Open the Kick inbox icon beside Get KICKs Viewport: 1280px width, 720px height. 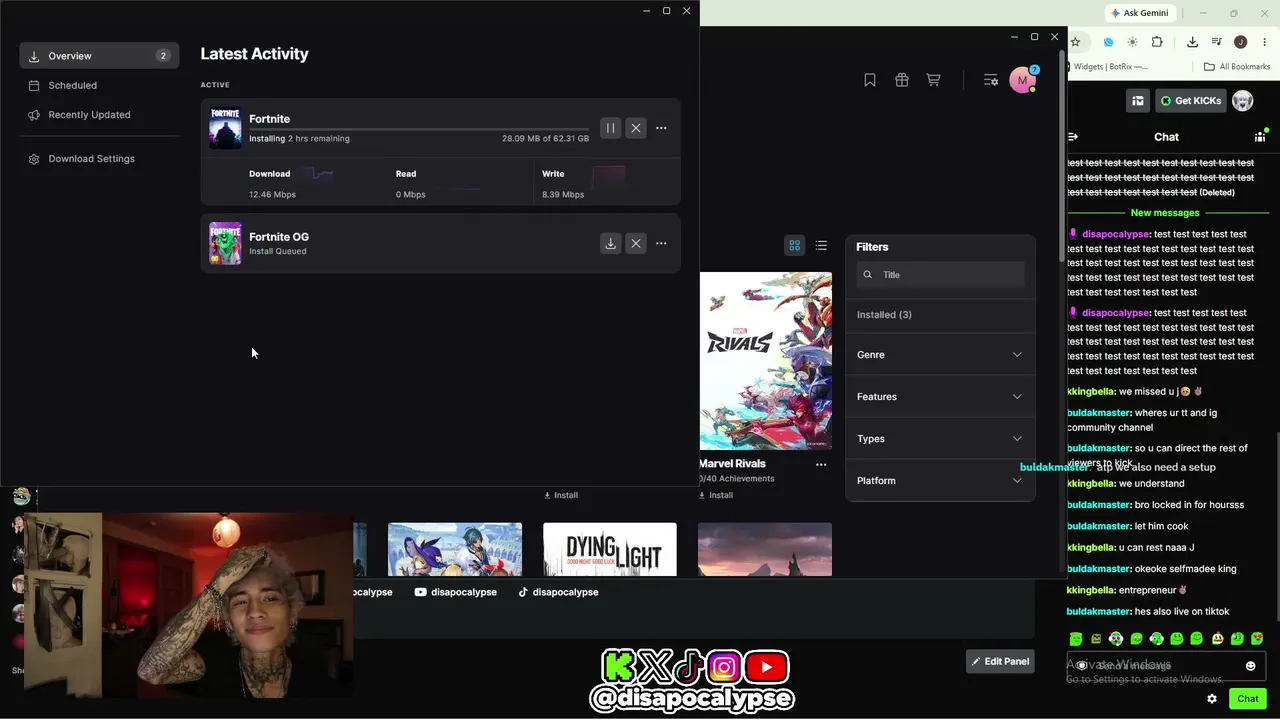[1138, 101]
